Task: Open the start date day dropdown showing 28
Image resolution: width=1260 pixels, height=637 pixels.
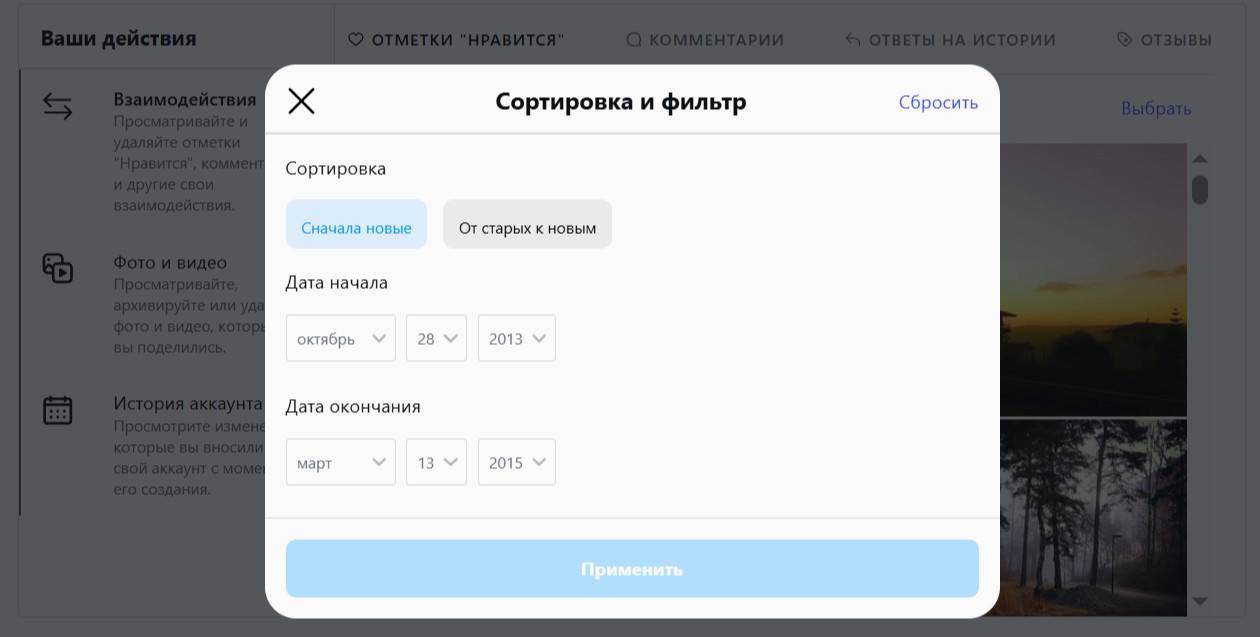Action: pos(436,338)
